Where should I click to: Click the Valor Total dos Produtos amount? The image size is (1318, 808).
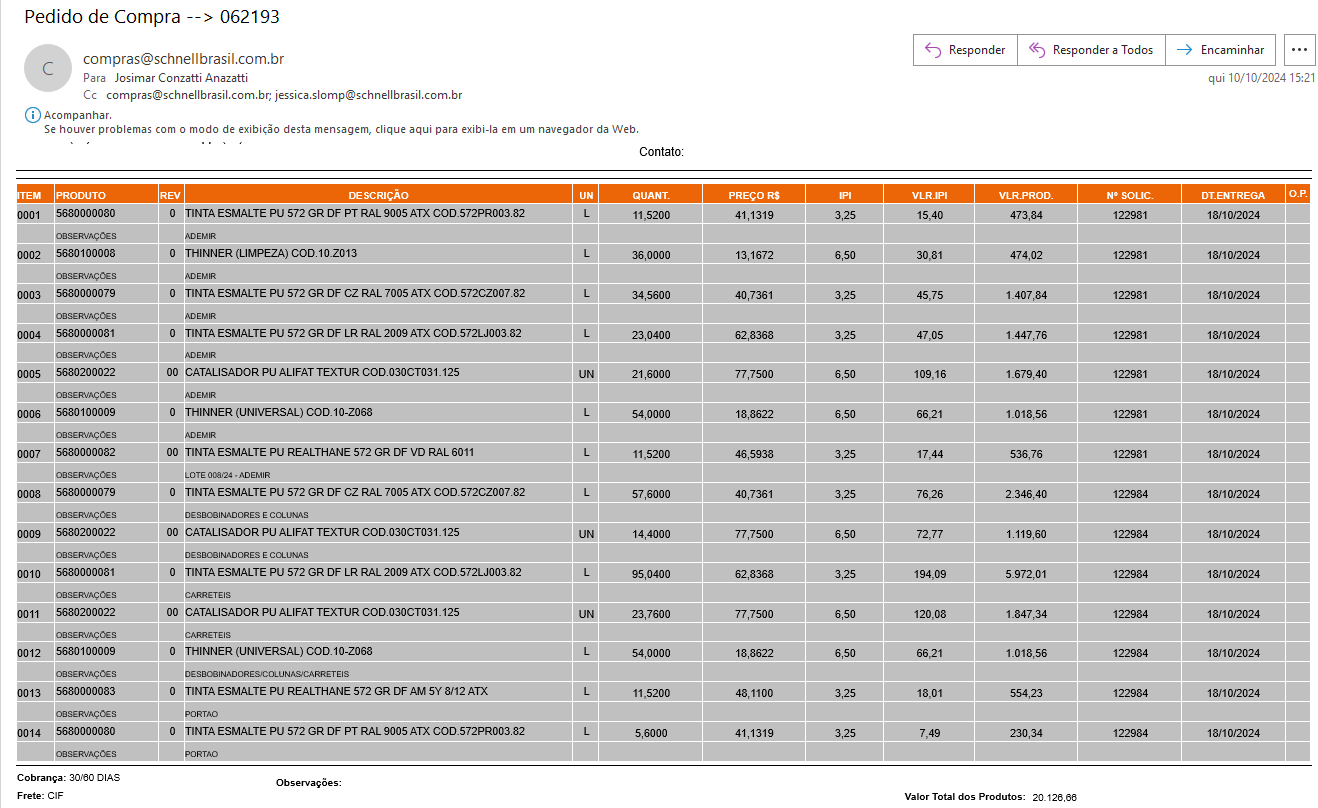click(x=1054, y=797)
